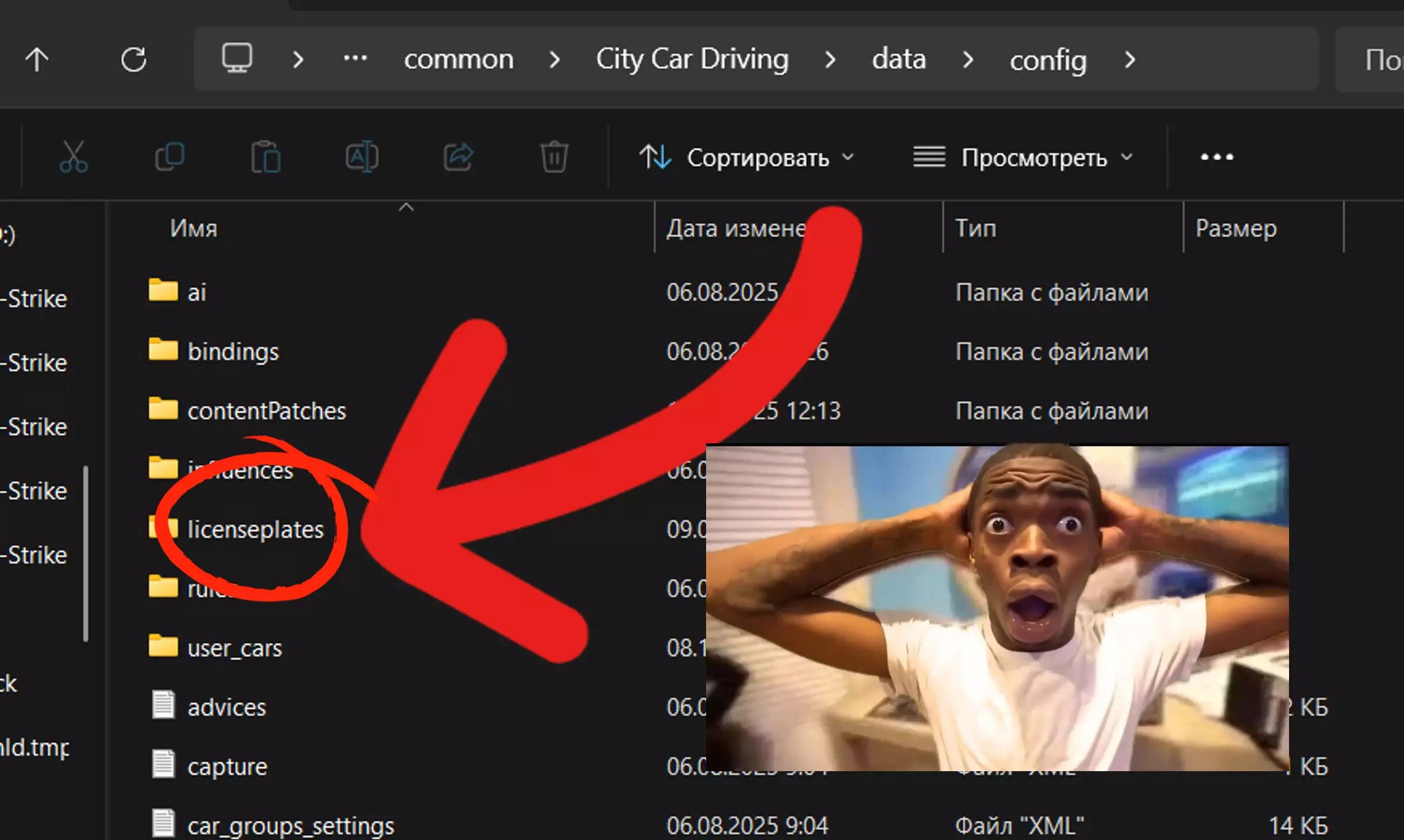Click the Cut scissors icon
This screenshot has height=840, width=1404.
point(74,156)
